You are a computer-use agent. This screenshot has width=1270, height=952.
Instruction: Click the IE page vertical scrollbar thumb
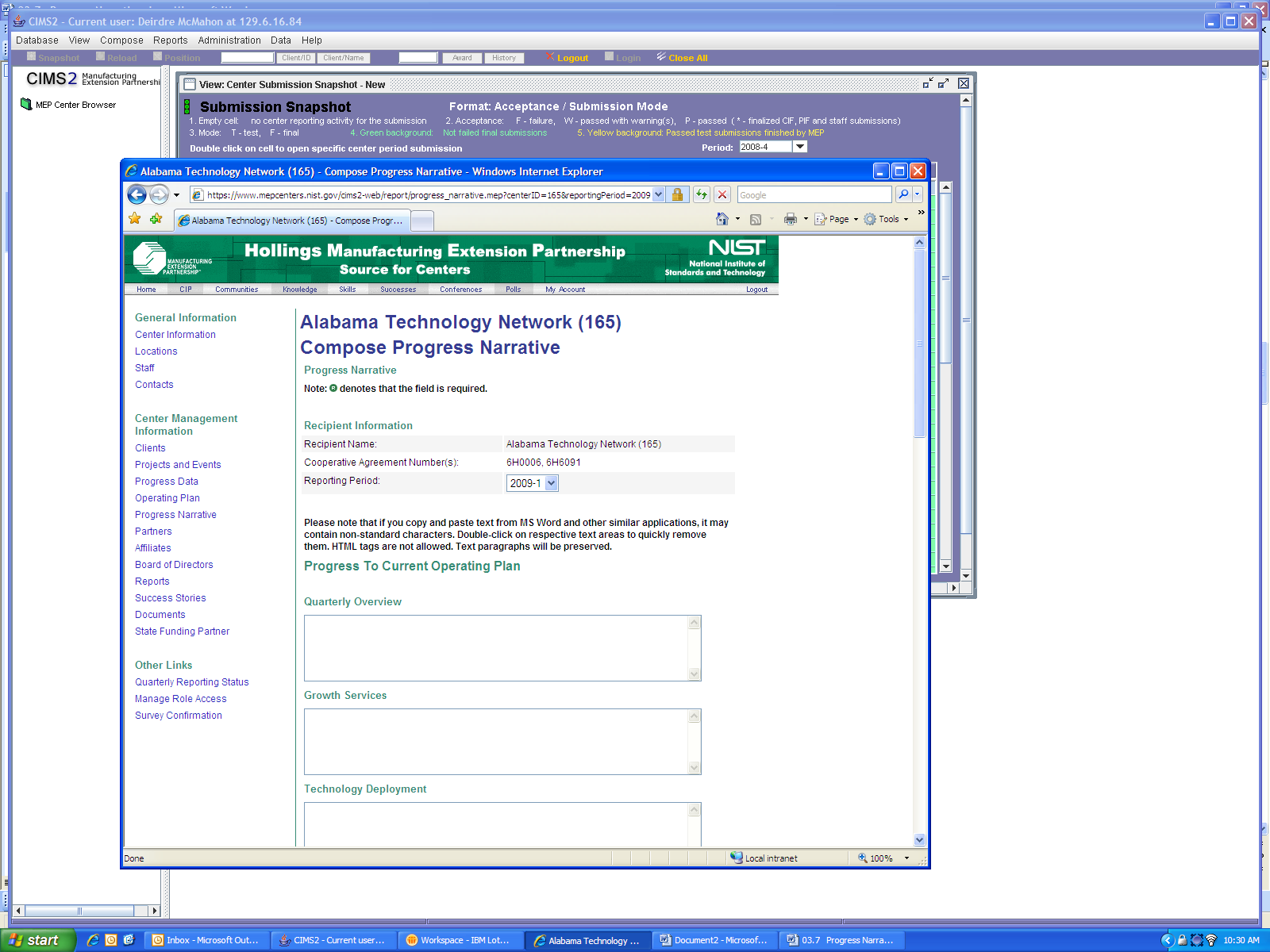point(919,343)
